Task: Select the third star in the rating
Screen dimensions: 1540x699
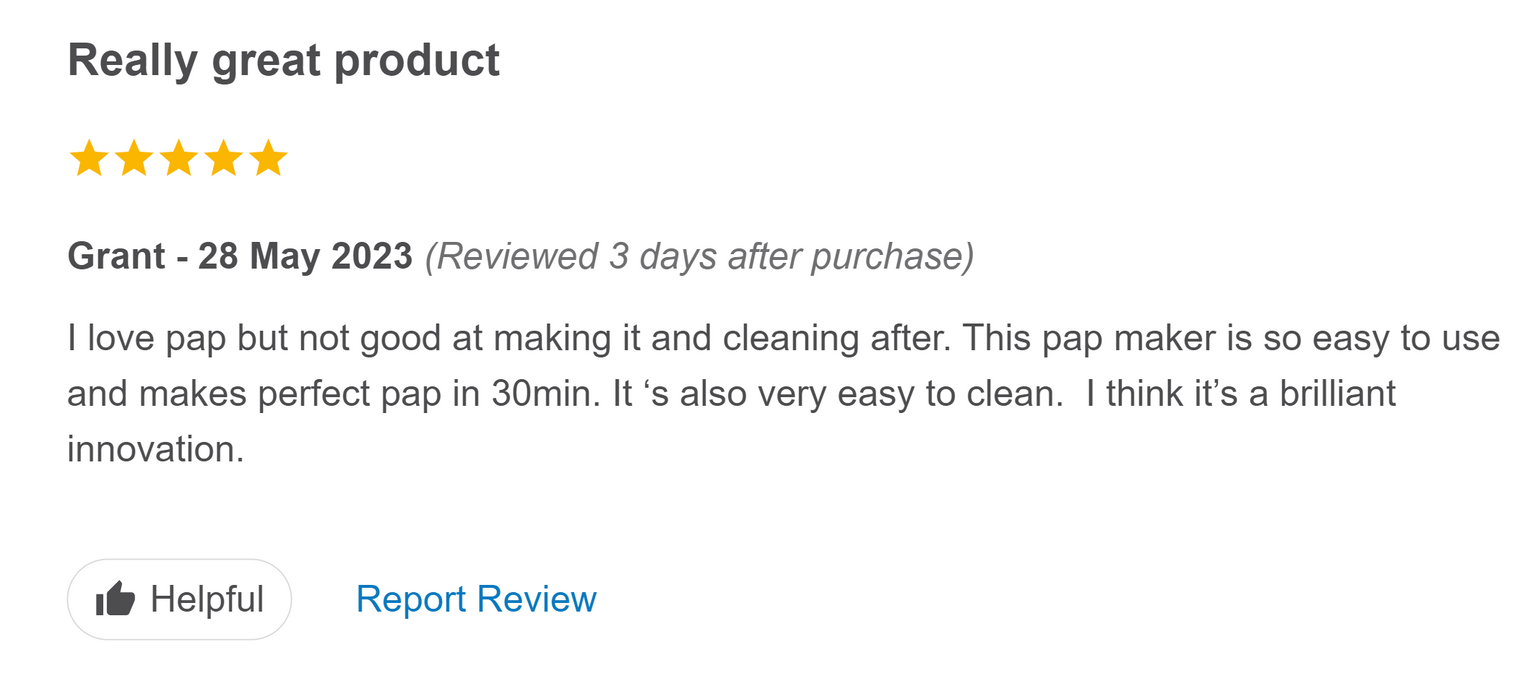Action: (x=178, y=159)
